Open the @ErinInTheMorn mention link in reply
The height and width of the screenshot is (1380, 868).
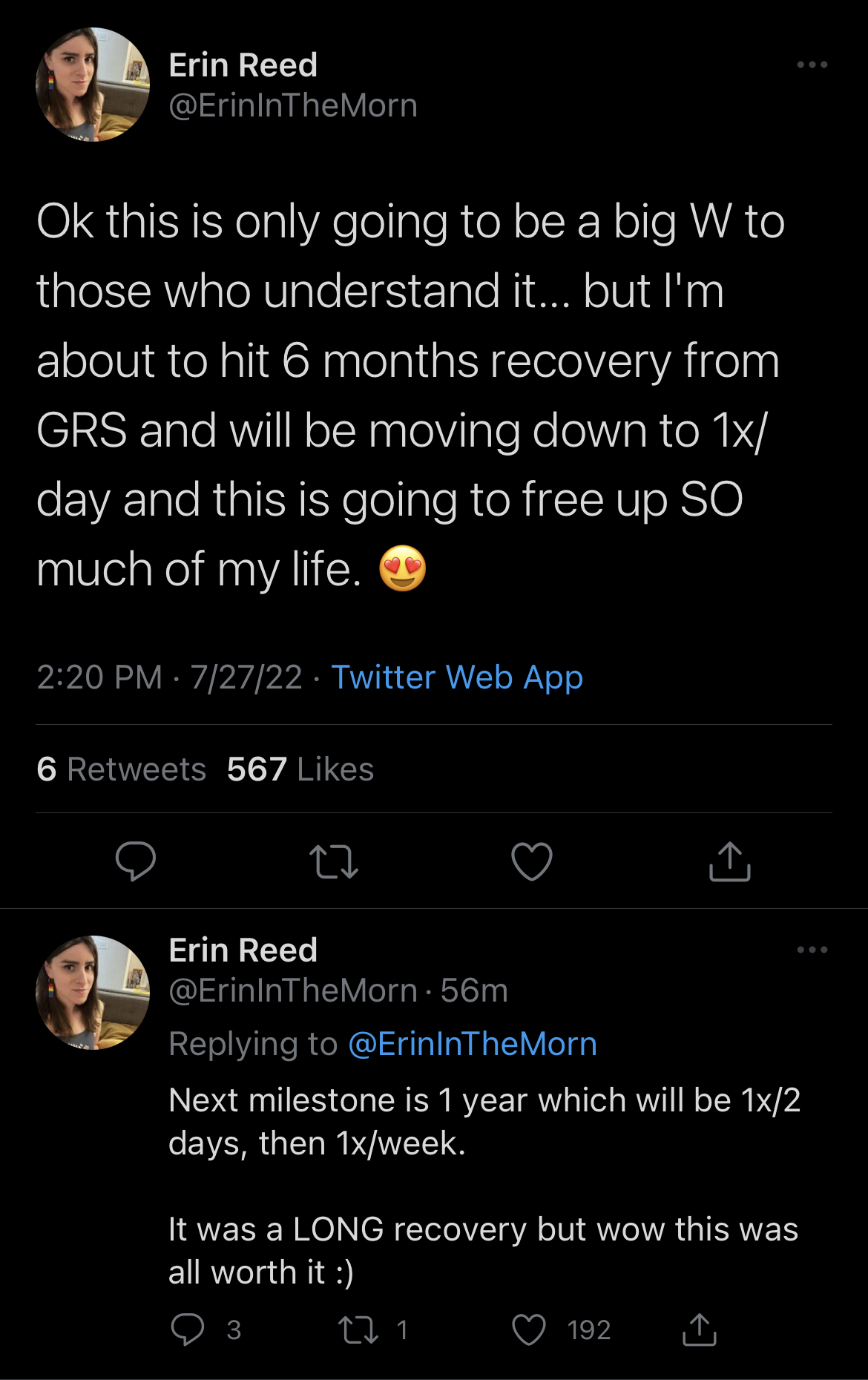(x=473, y=1044)
